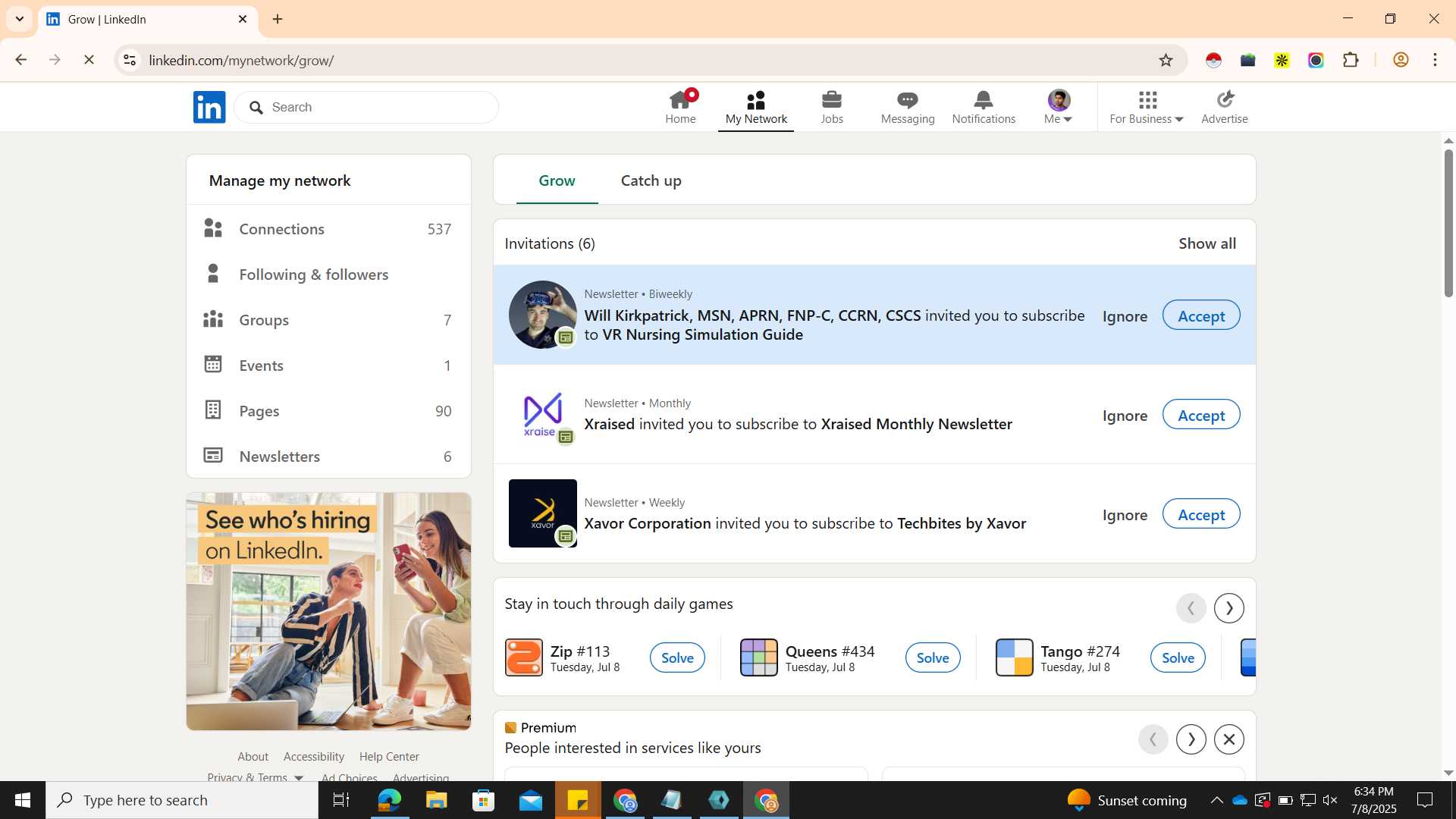The height and width of the screenshot is (819, 1456).
Task: Show next daily games
Action: pos(1229,608)
